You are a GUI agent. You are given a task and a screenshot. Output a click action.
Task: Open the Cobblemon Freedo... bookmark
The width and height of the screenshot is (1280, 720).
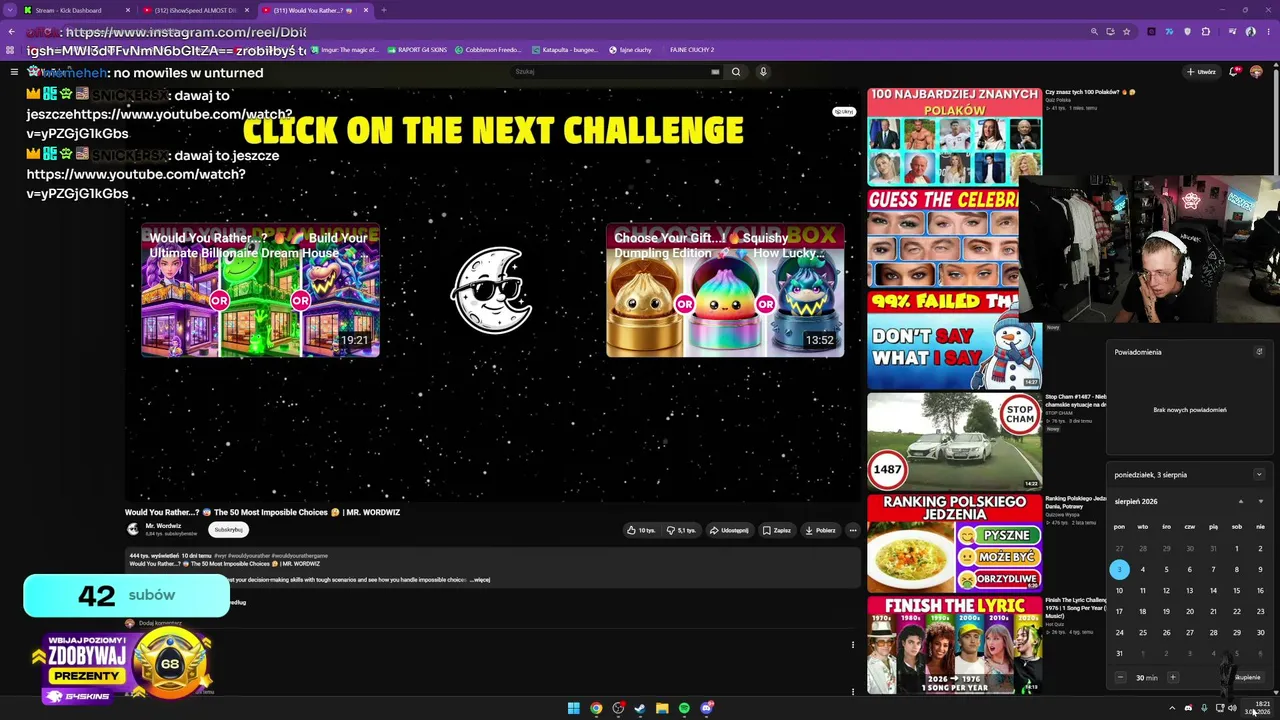[489, 49]
